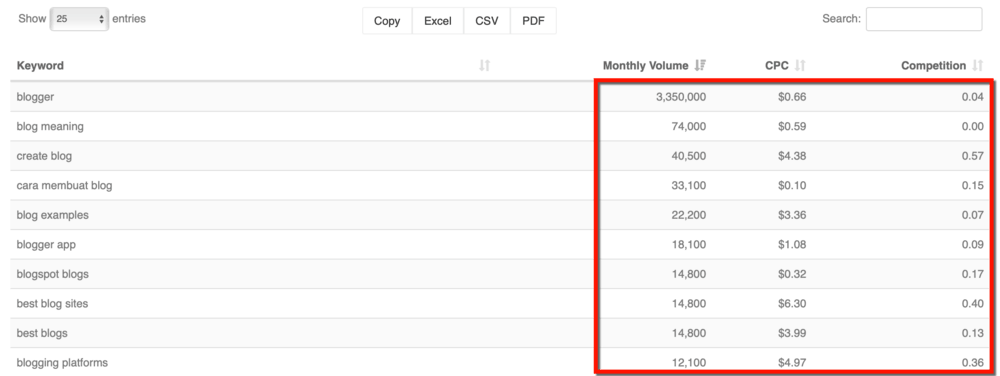Click the CPC value $1.08
This screenshot has height=376, width=1000.
[x=792, y=244]
